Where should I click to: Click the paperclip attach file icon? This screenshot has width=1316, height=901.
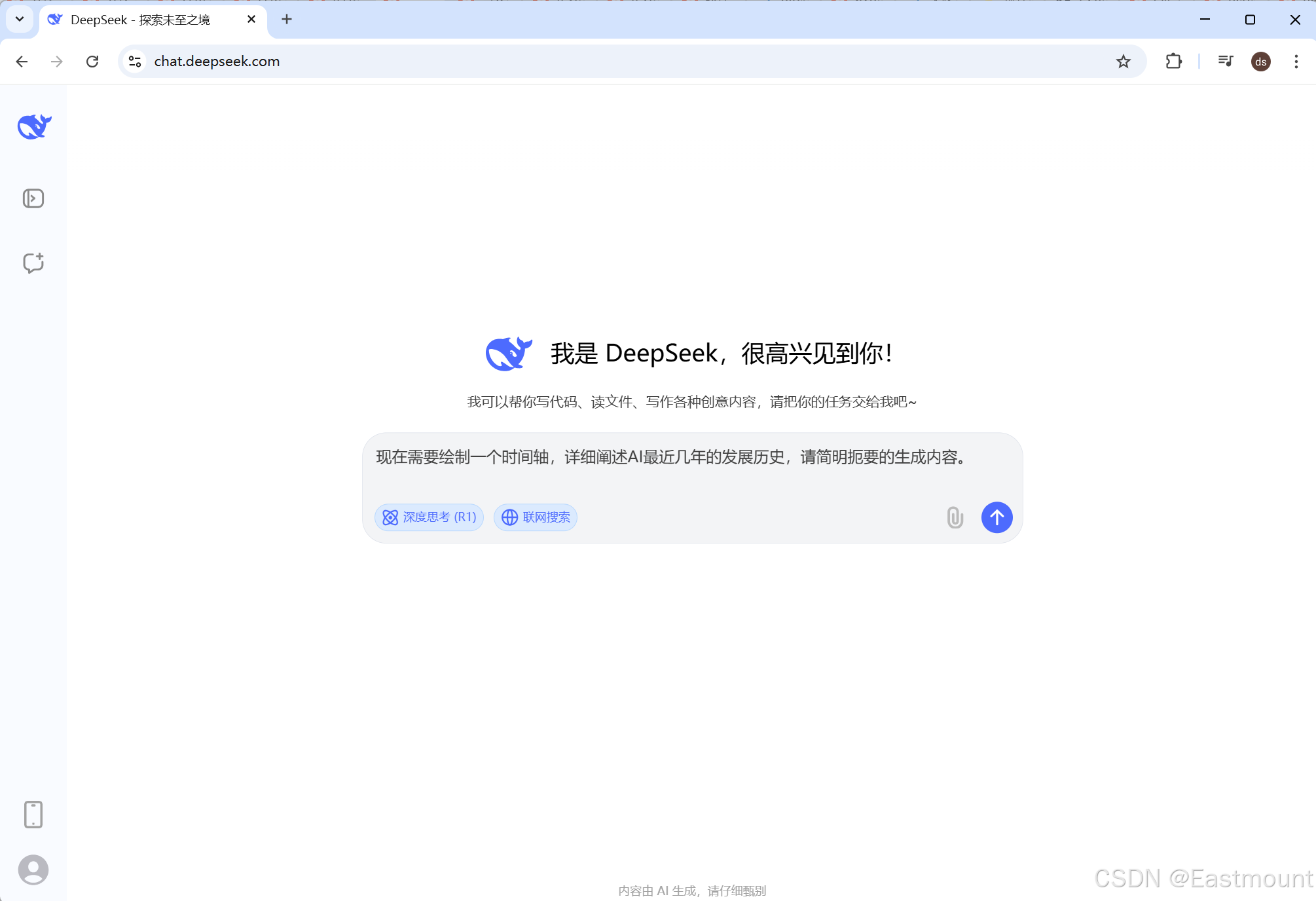click(955, 517)
